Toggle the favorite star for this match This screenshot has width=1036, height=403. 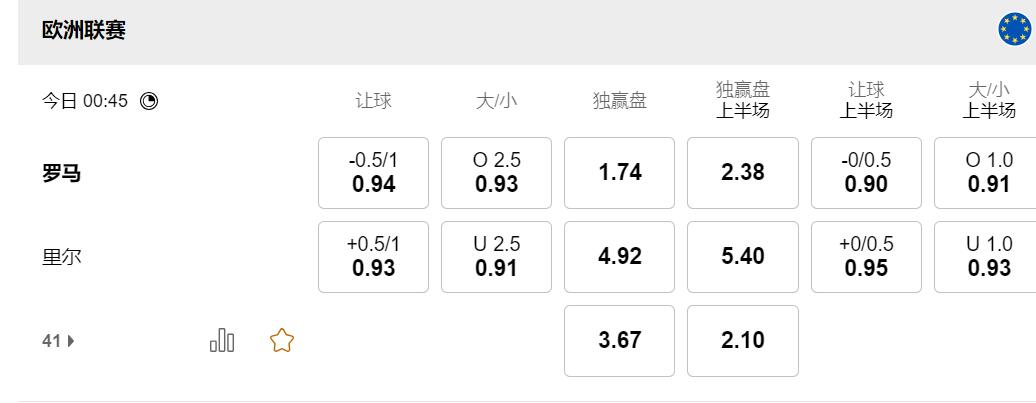pyautogui.click(x=281, y=341)
